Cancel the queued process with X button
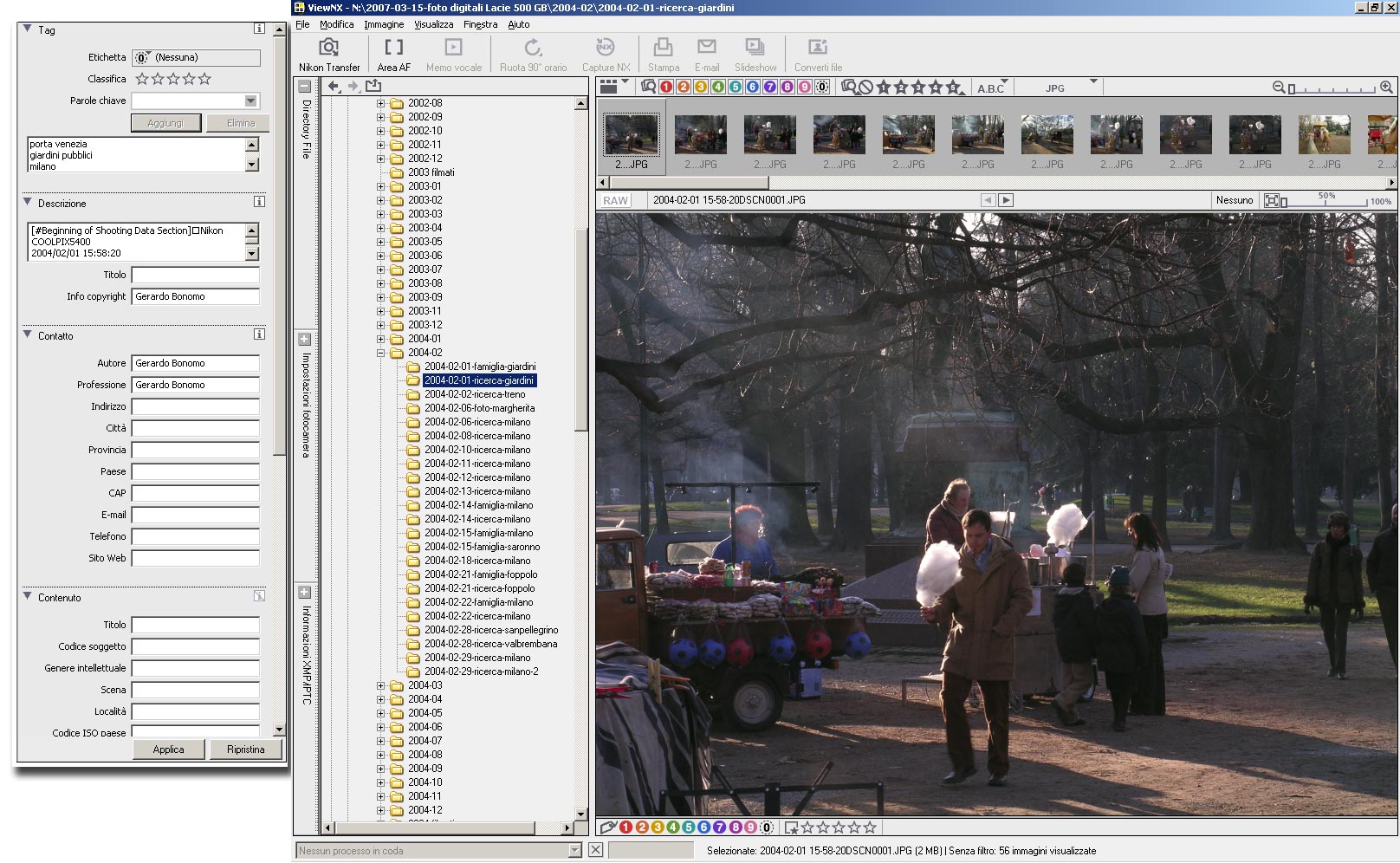The width and height of the screenshot is (1400, 863). click(x=596, y=850)
